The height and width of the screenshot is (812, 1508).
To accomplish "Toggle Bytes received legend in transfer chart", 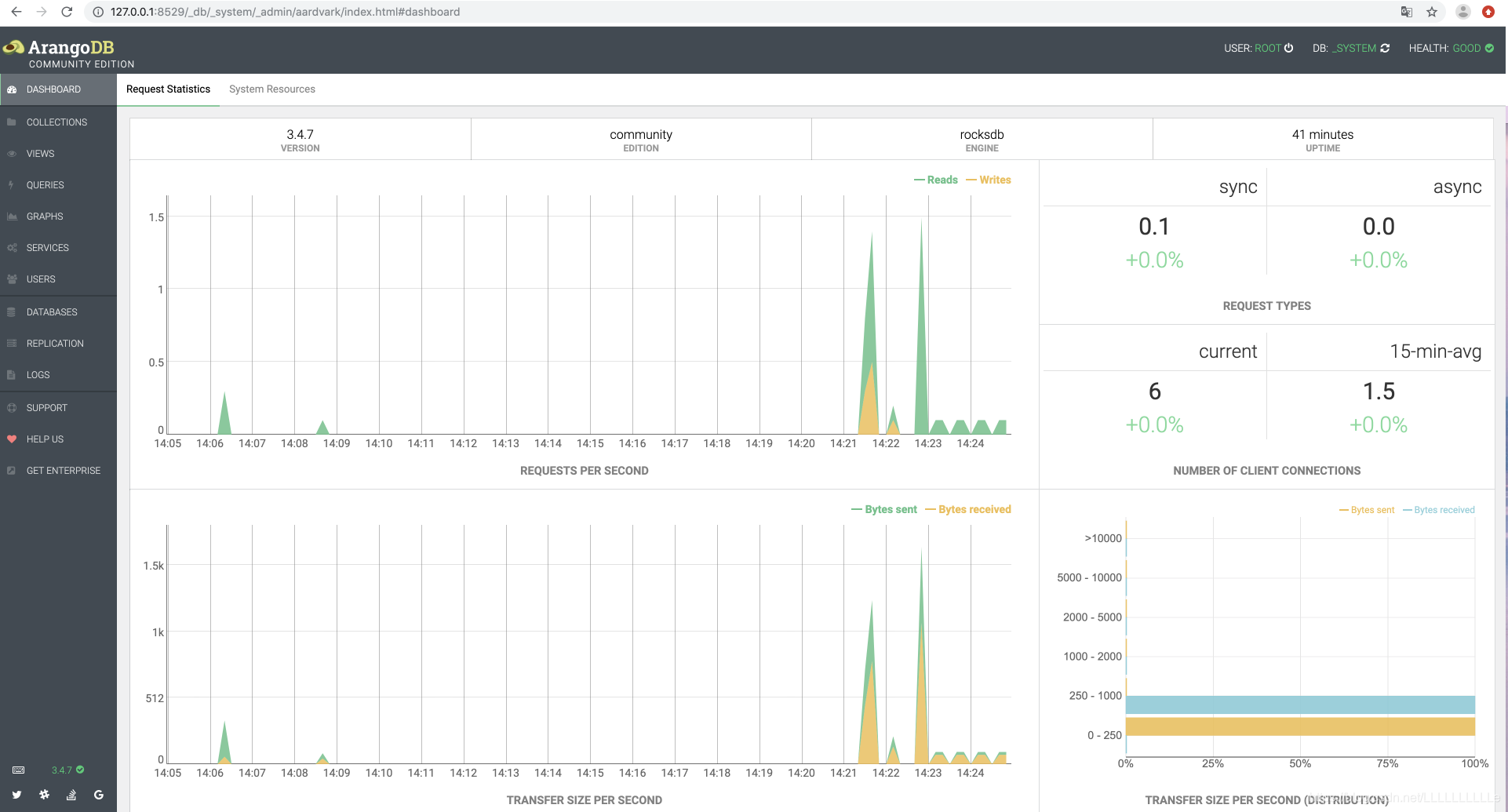I will (x=968, y=509).
